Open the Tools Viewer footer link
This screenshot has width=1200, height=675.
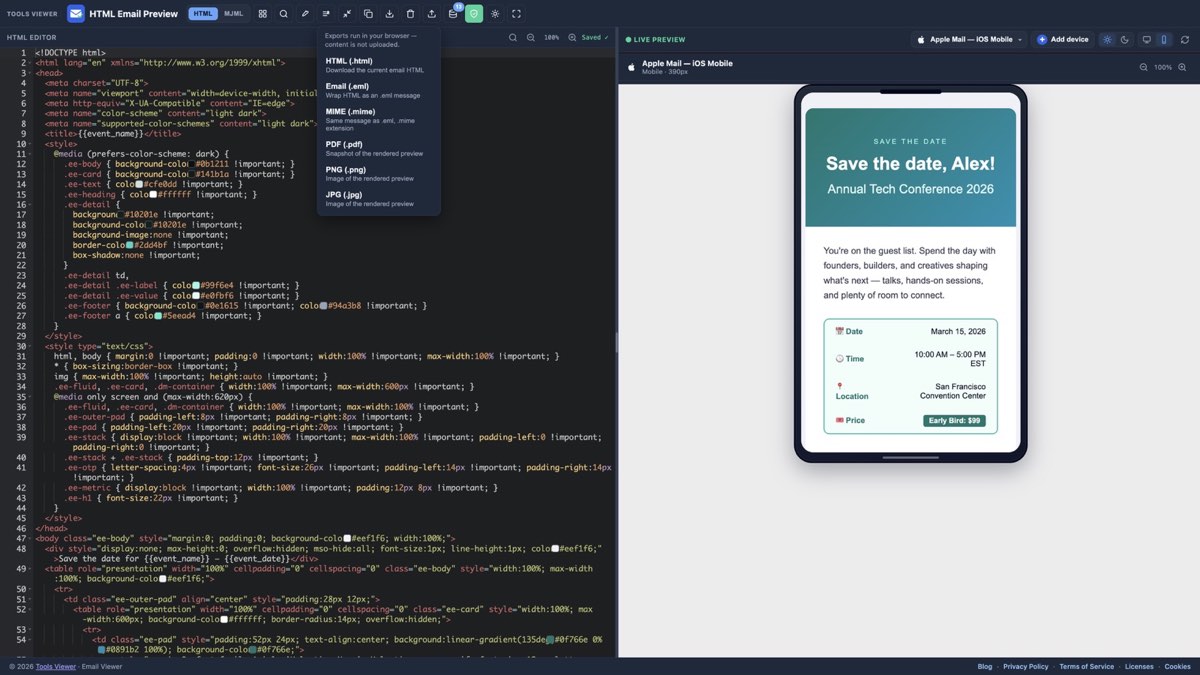[57, 666]
